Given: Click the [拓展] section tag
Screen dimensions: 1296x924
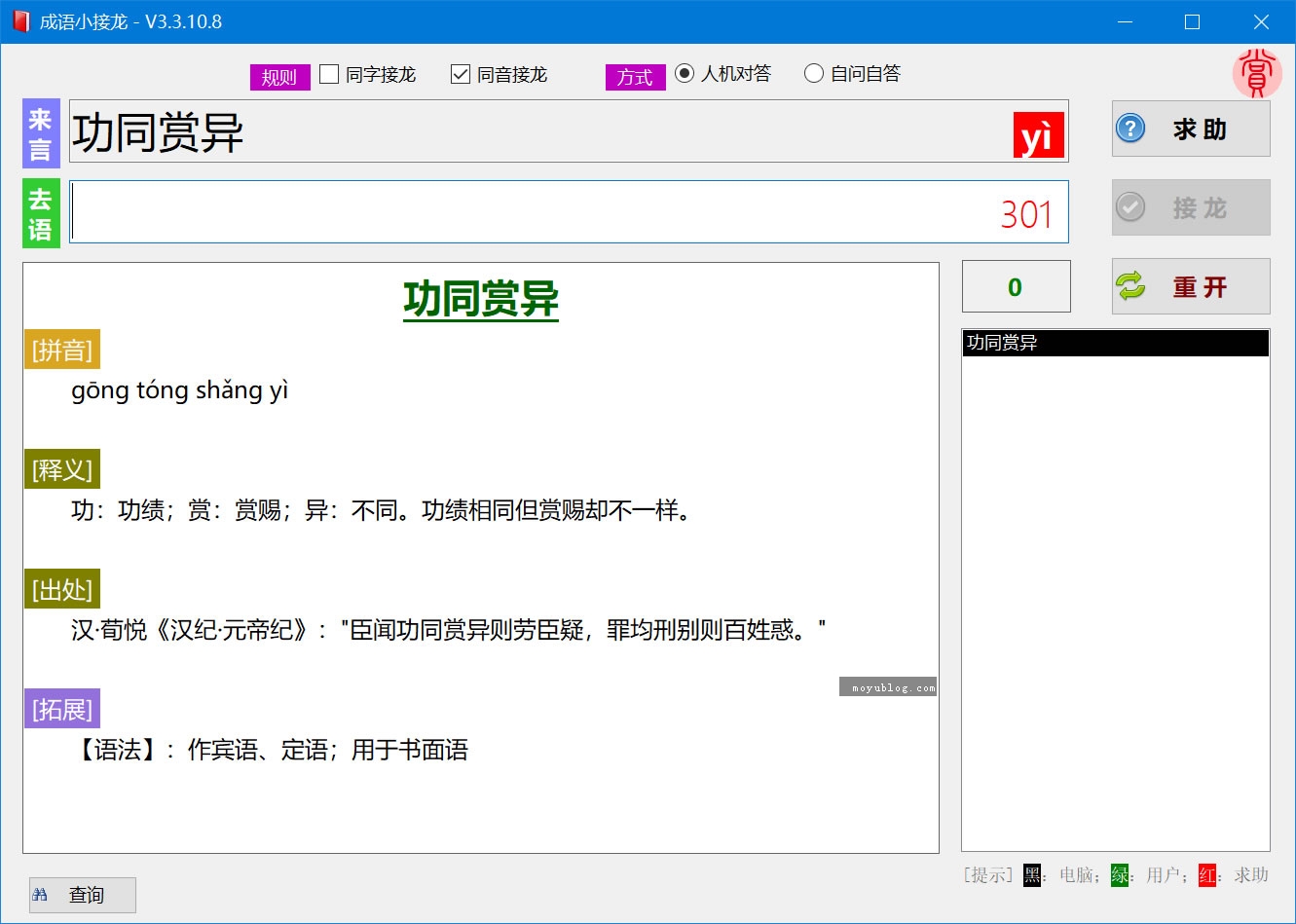Looking at the screenshot, I should (62, 709).
